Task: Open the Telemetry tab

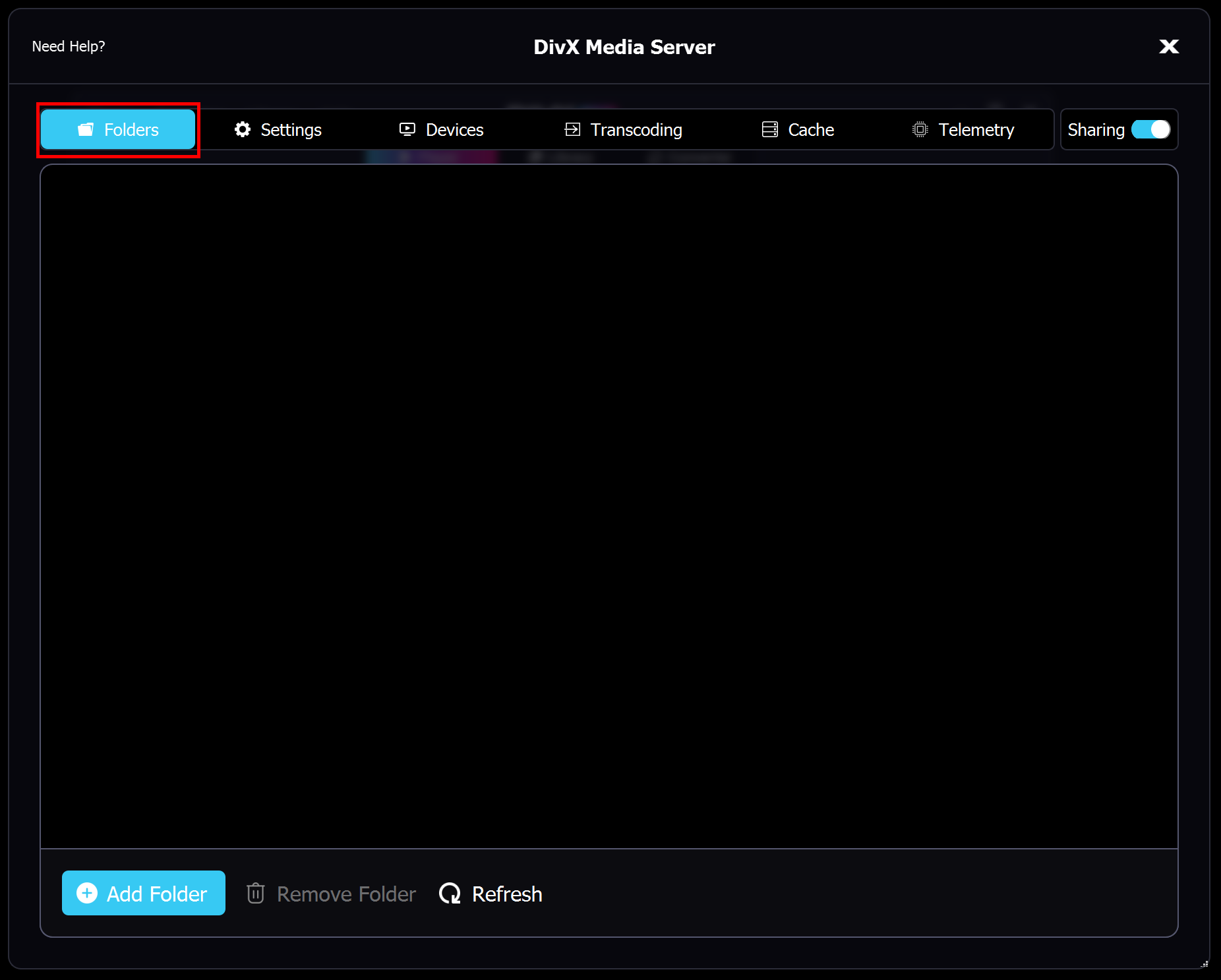Action: pyautogui.click(x=963, y=130)
